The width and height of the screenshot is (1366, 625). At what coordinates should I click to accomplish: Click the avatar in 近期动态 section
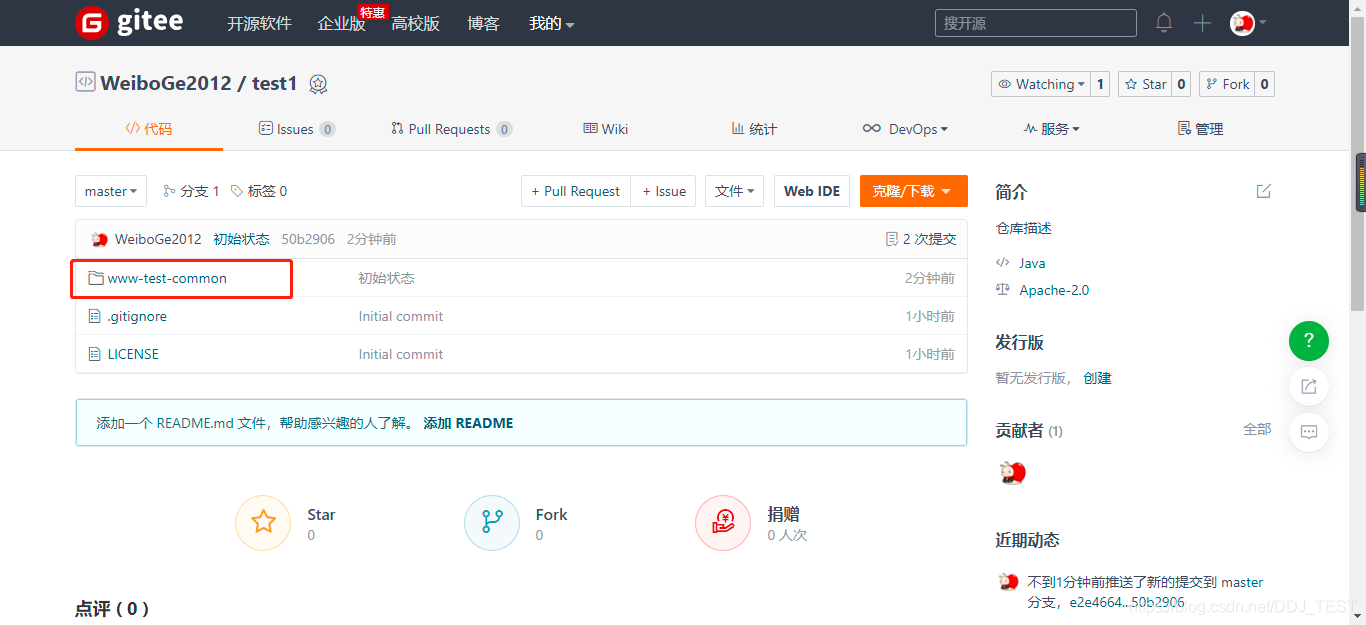[1008, 582]
